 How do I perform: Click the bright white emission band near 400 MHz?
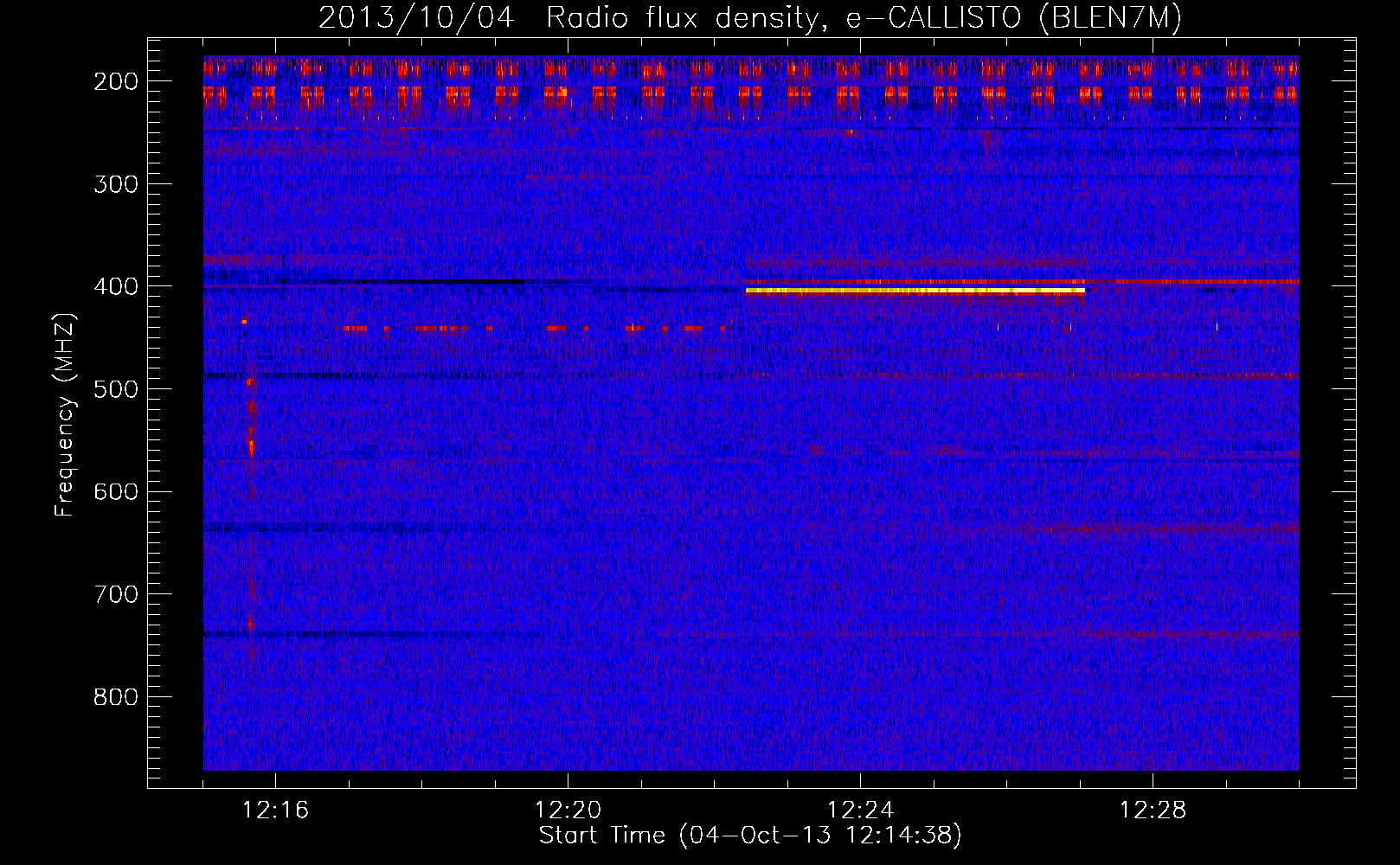point(915,291)
